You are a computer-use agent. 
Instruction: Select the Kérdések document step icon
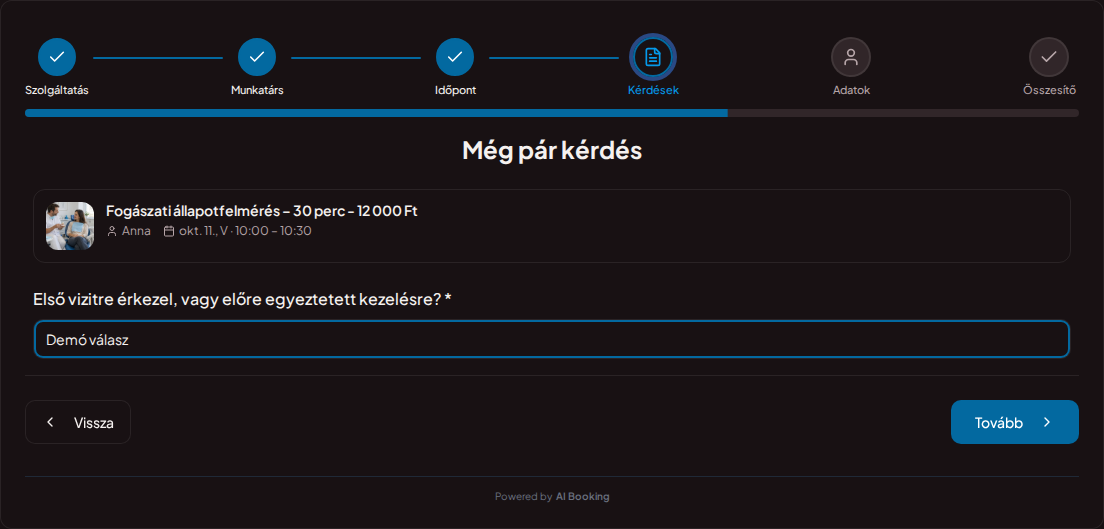653,57
